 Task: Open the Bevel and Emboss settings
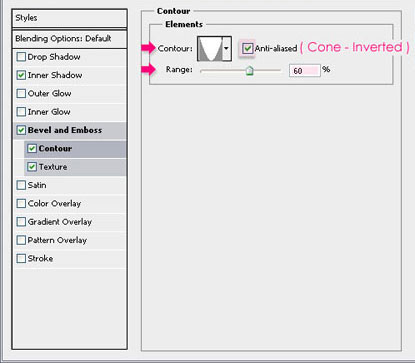[x=65, y=130]
